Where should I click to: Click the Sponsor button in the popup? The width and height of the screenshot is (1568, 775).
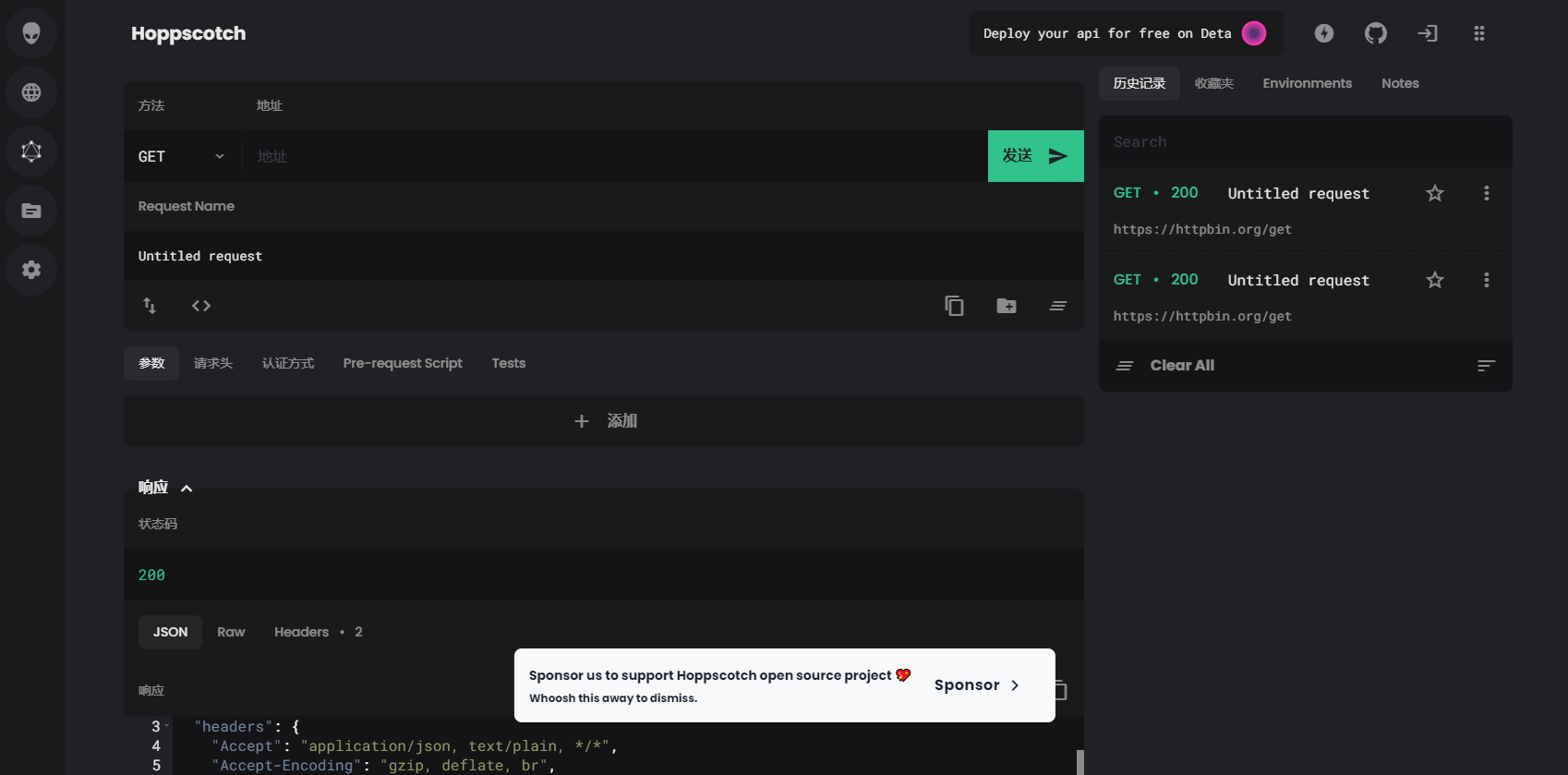[977, 685]
